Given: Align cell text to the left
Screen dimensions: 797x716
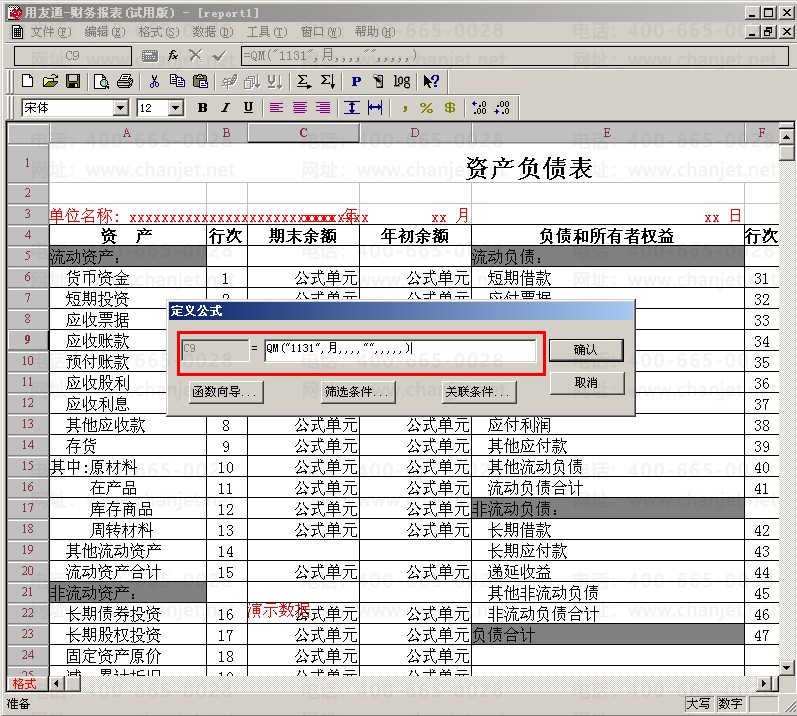Looking at the screenshot, I should click(x=276, y=108).
